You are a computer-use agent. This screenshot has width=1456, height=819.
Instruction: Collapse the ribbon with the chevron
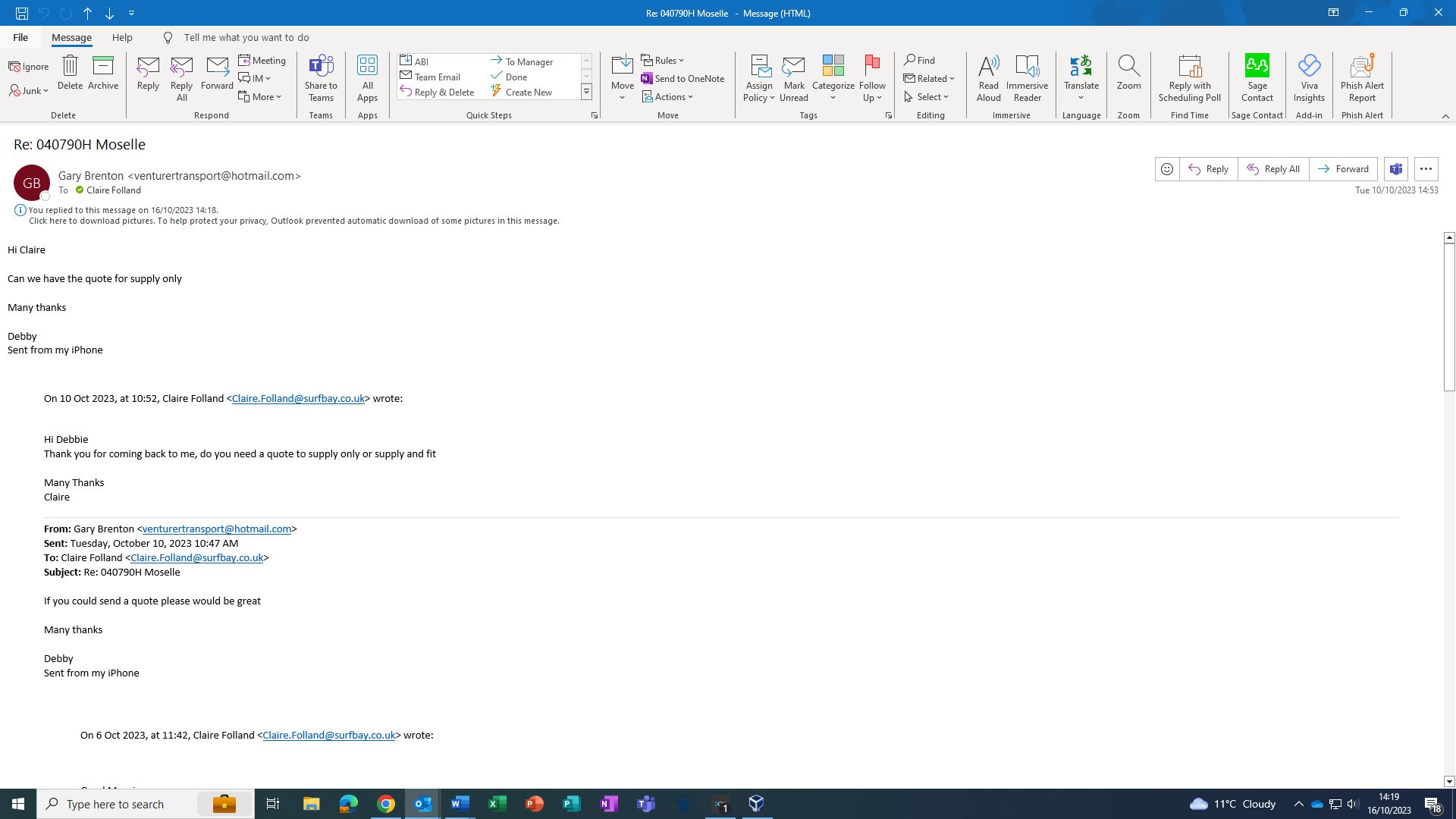click(x=1445, y=116)
